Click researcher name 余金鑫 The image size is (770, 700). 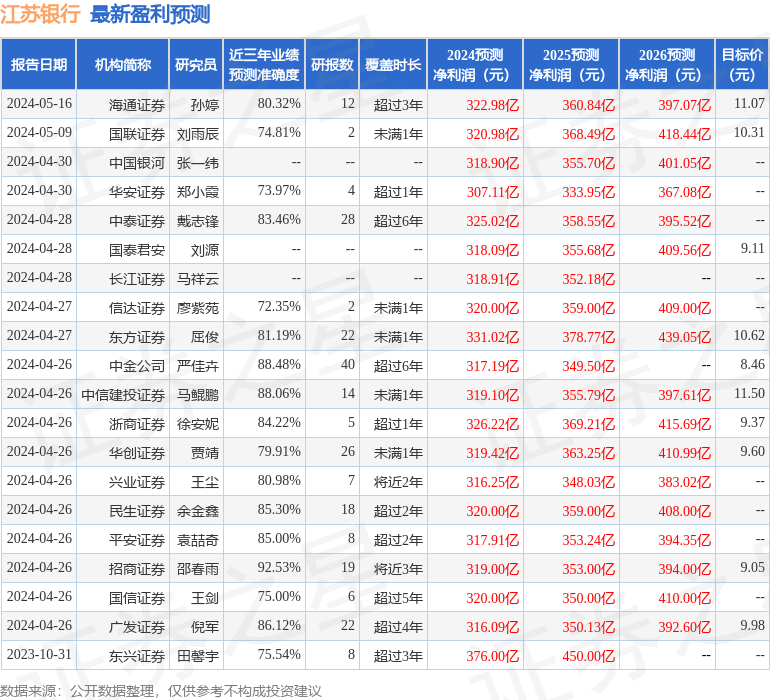[x=198, y=510]
